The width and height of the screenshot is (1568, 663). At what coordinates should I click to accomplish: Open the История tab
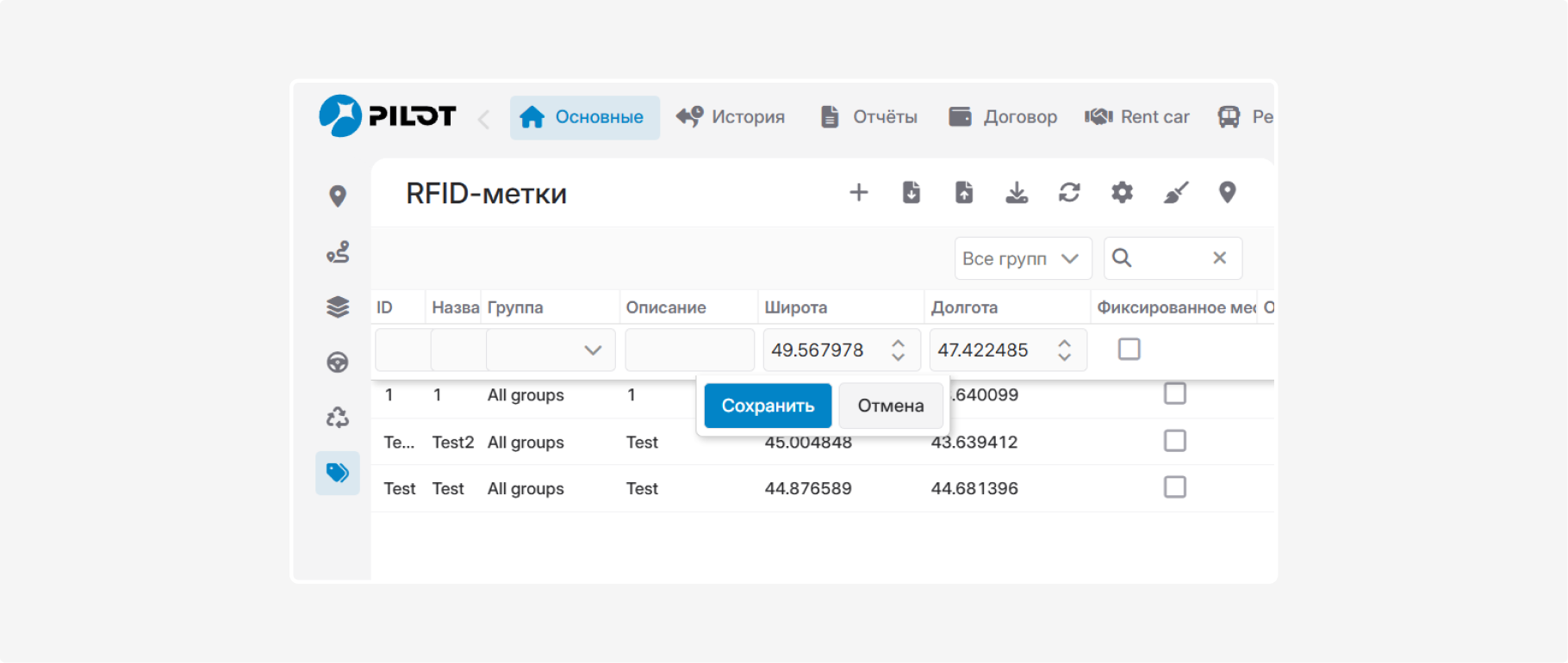point(731,117)
